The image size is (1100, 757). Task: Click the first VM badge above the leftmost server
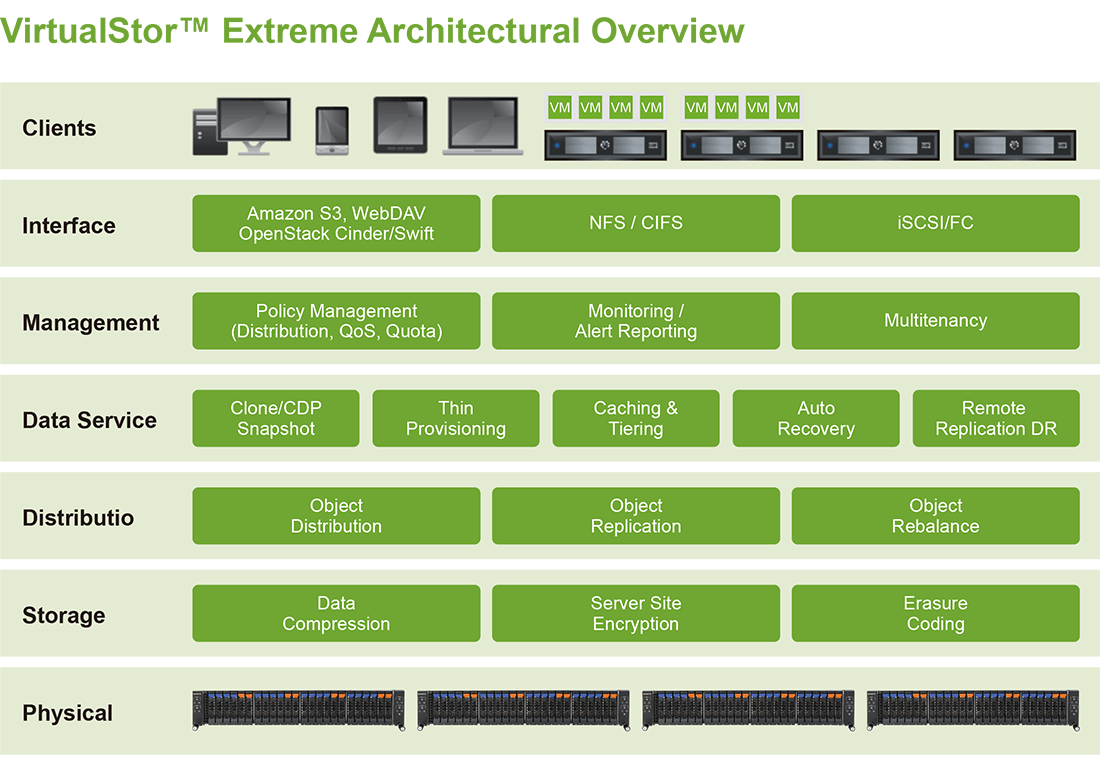pyautogui.click(x=560, y=107)
